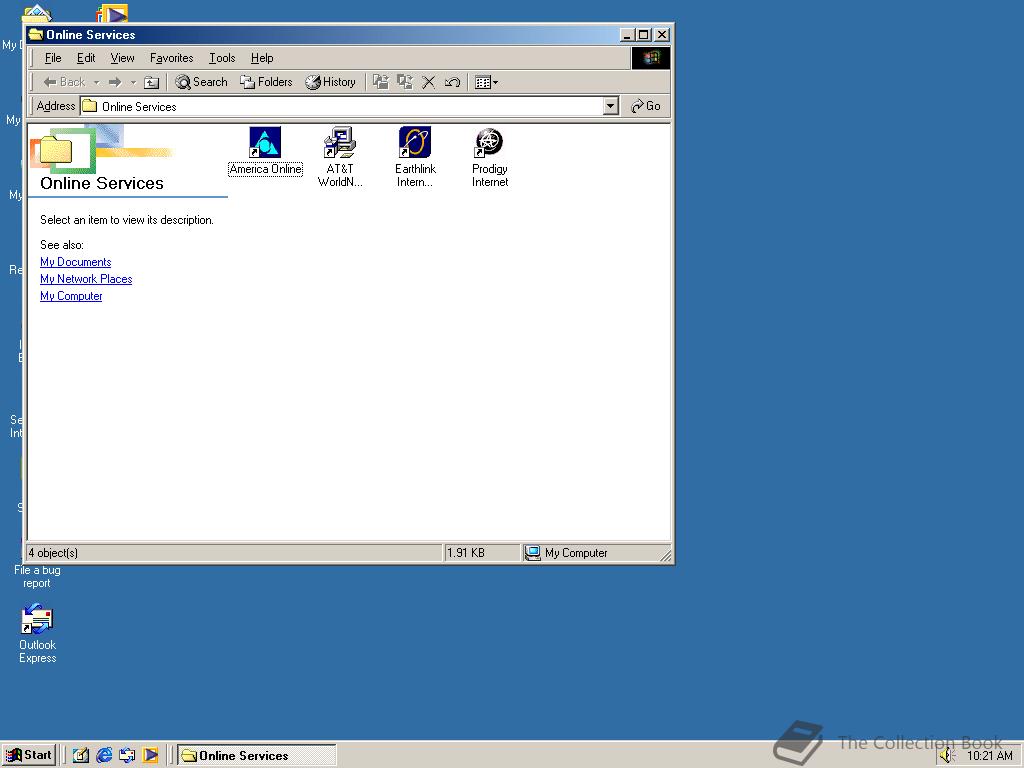This screenshot has width=1024, height=768.
Task: Open the History explorer bar icon
Action: pyautogui.click(x=331, y=82)
